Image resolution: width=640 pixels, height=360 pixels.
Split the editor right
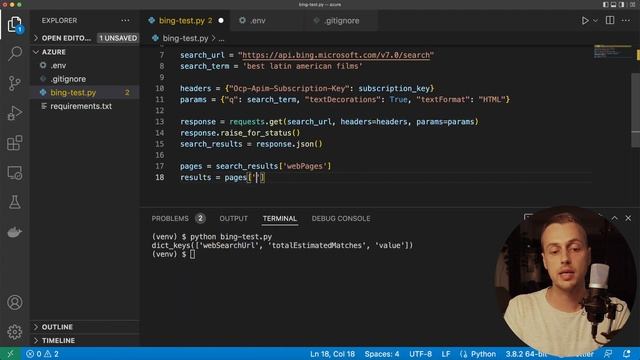click(610, 20)
